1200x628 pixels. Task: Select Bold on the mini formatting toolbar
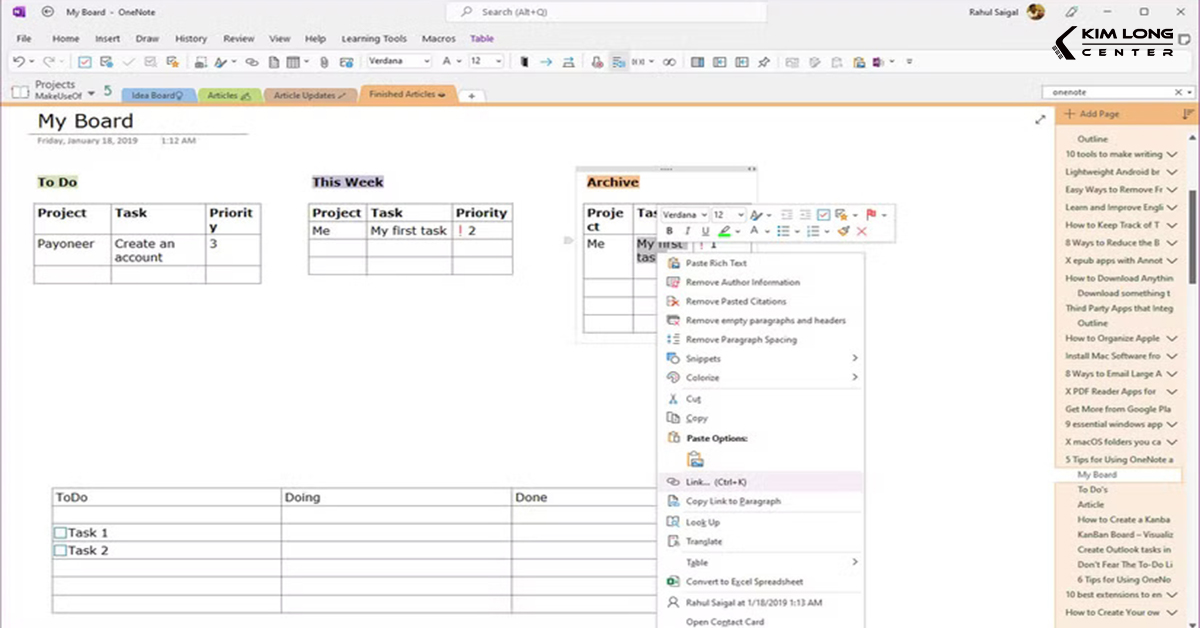pyautogui.click(x=670, y=231)
